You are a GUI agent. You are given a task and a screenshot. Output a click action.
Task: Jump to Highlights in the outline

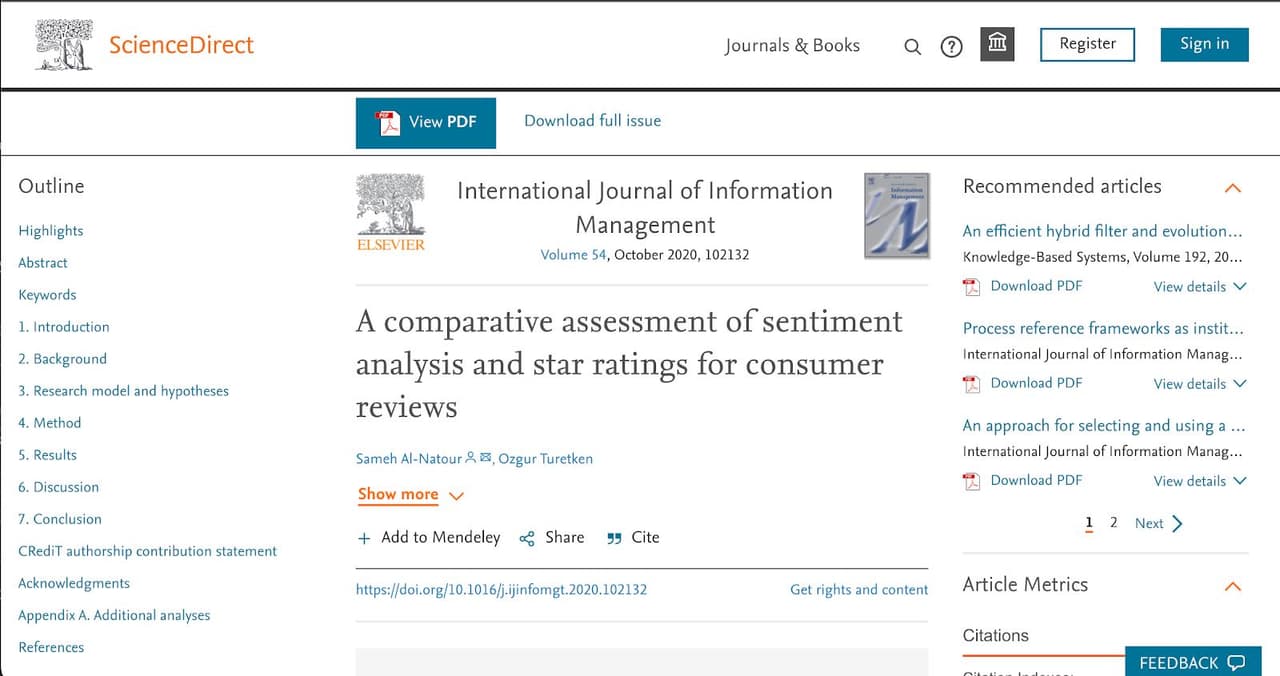coord(51,231)
